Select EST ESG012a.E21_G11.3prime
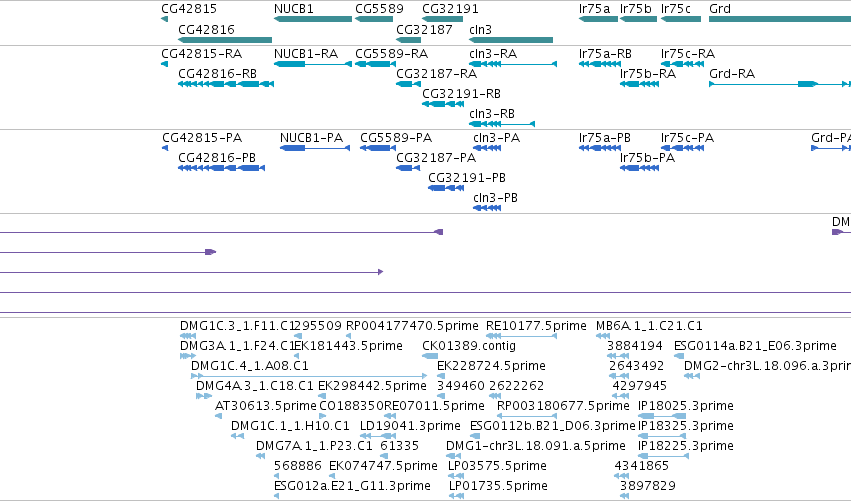 352,486
